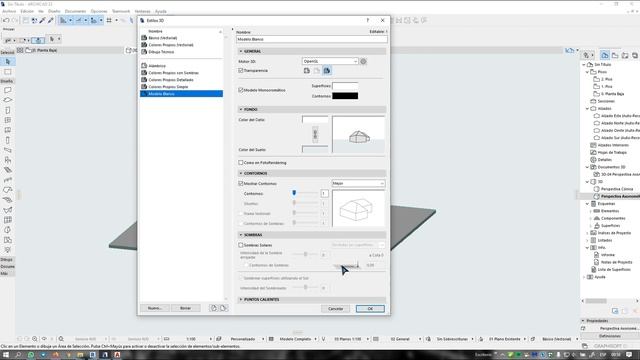Open the Documento menu
Screen dimensions: 640x360
pyautogui.click(x=76, y=11)
